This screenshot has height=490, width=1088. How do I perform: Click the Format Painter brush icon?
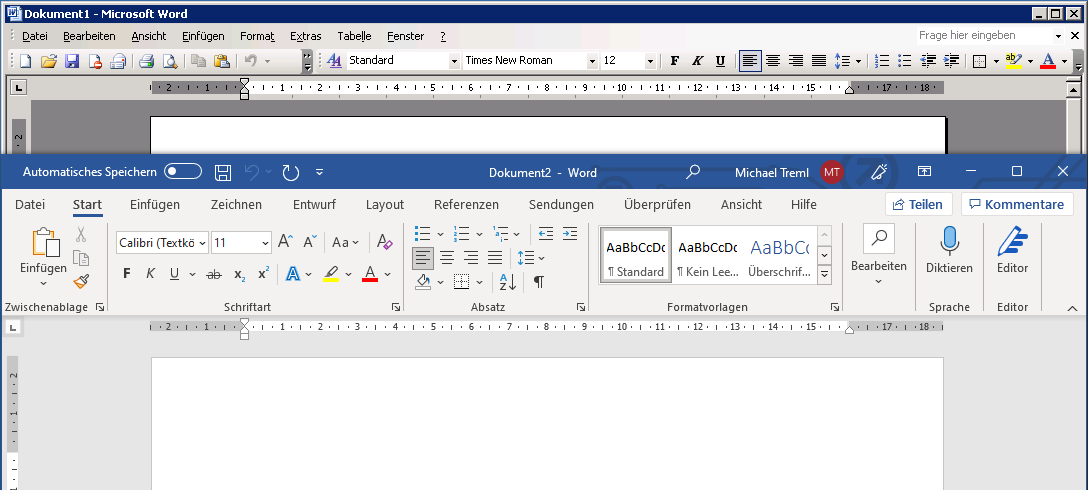[x=81, y=281]
